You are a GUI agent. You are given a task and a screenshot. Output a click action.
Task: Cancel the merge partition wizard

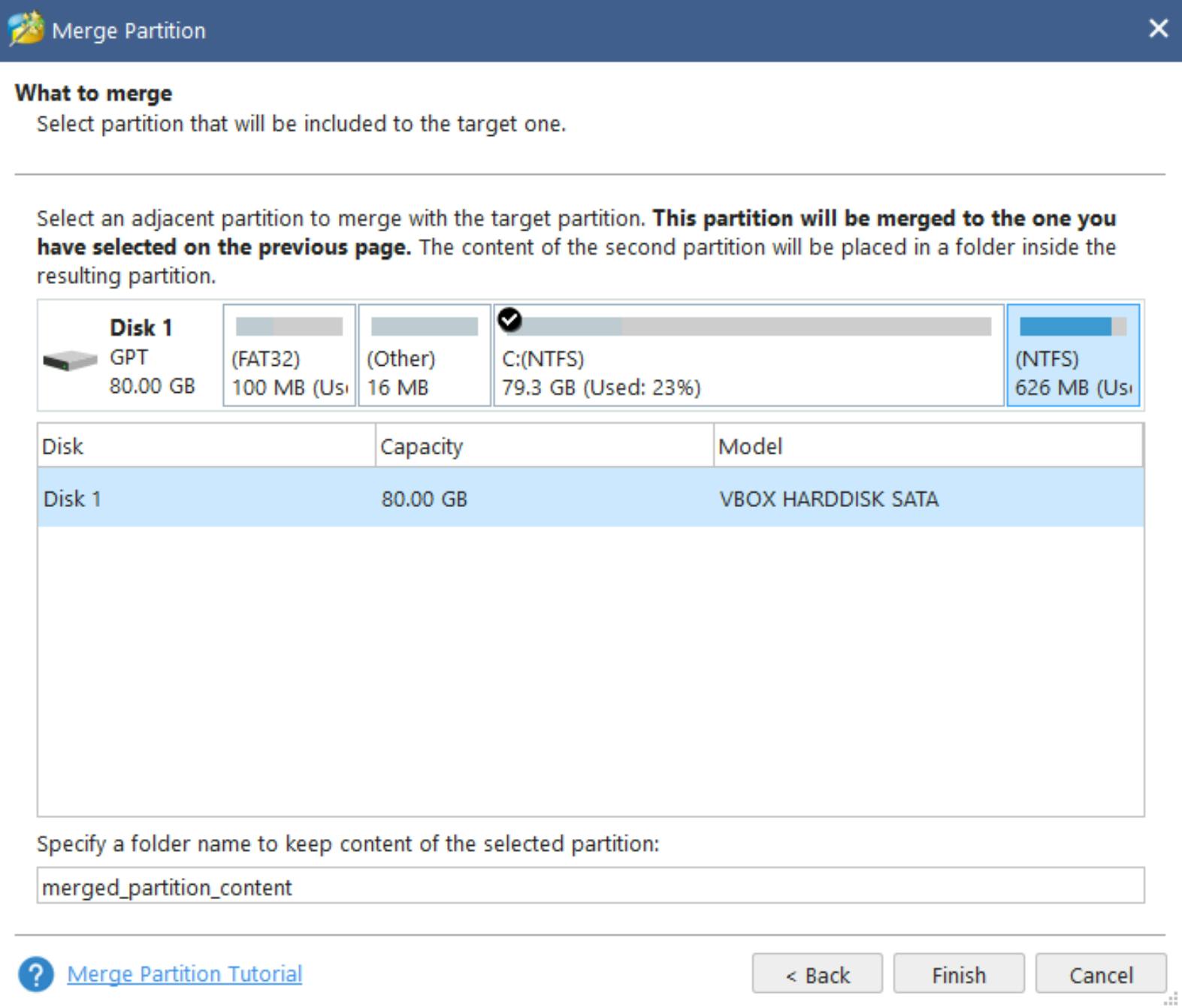point(1100,974)
